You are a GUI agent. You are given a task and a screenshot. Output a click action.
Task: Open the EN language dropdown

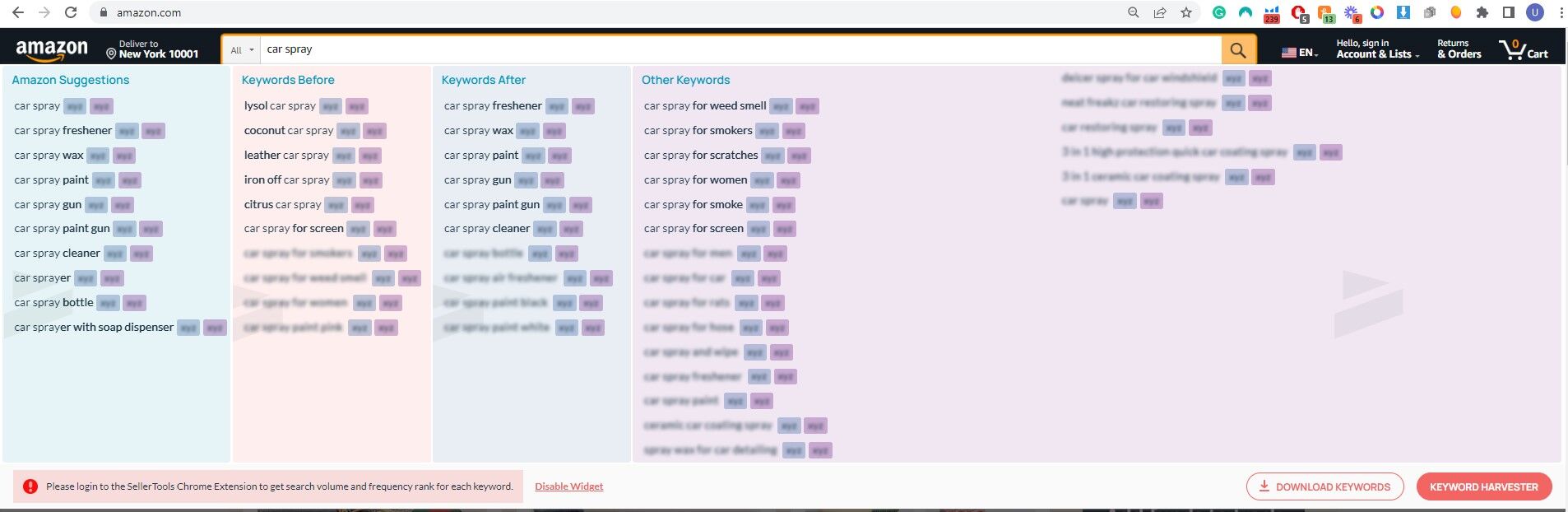coord(1308,53)
